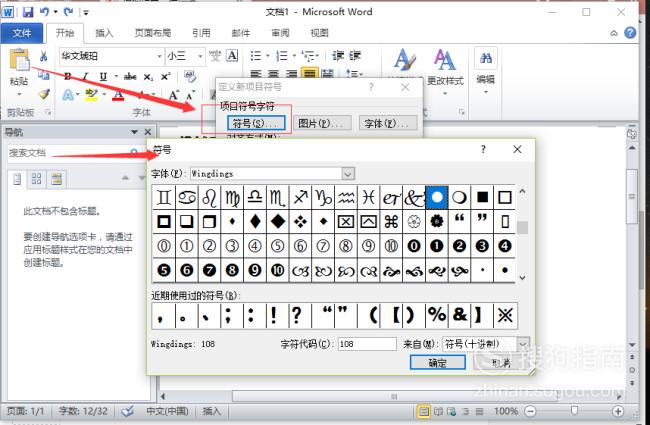Apply superscript formatting

[165, 77]
